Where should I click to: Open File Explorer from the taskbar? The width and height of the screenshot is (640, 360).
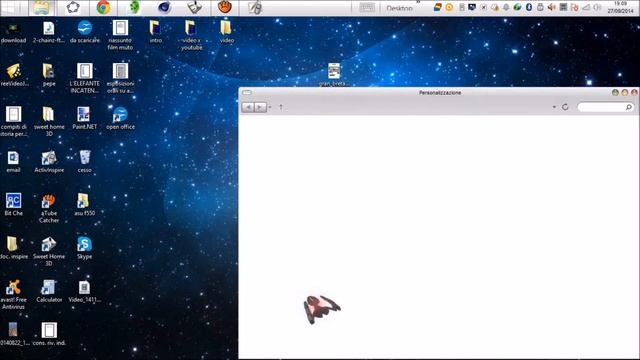[x=42, y=7]
